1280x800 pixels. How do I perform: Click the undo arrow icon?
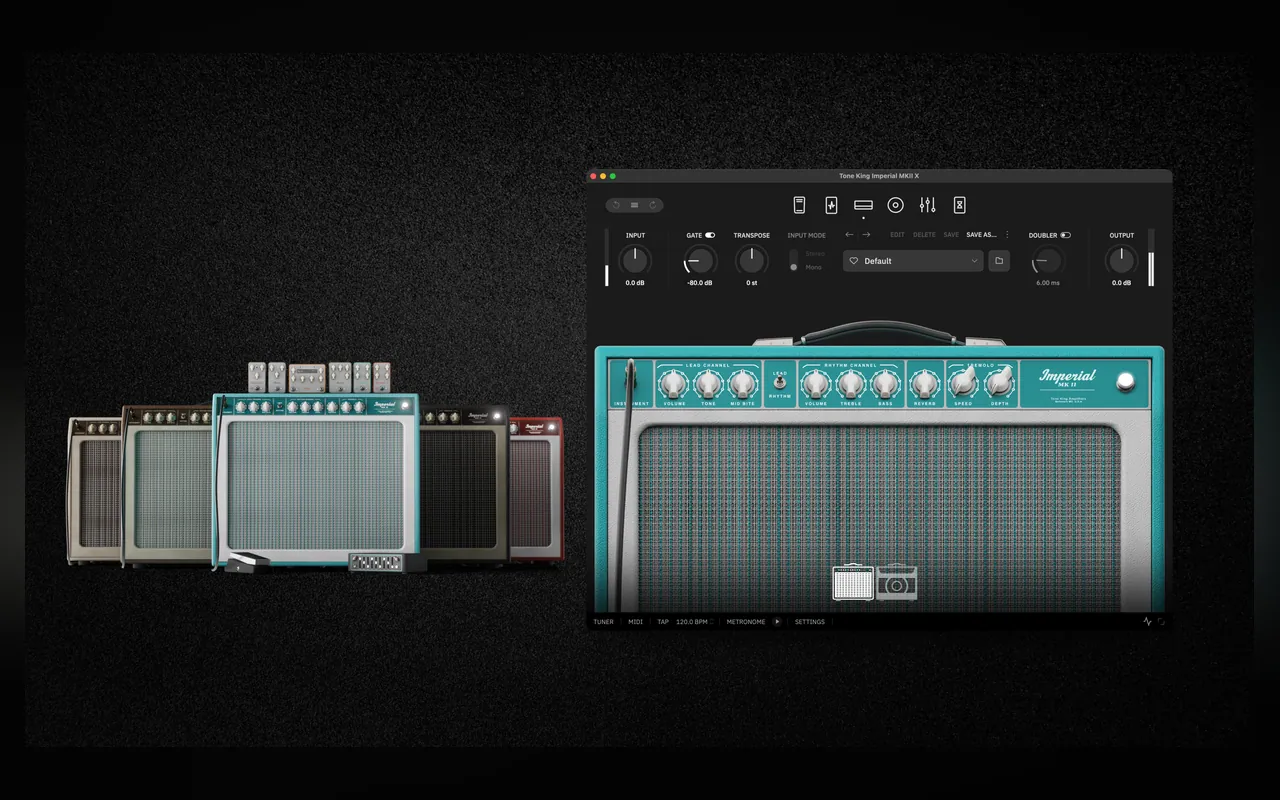[x=616, y=205]
